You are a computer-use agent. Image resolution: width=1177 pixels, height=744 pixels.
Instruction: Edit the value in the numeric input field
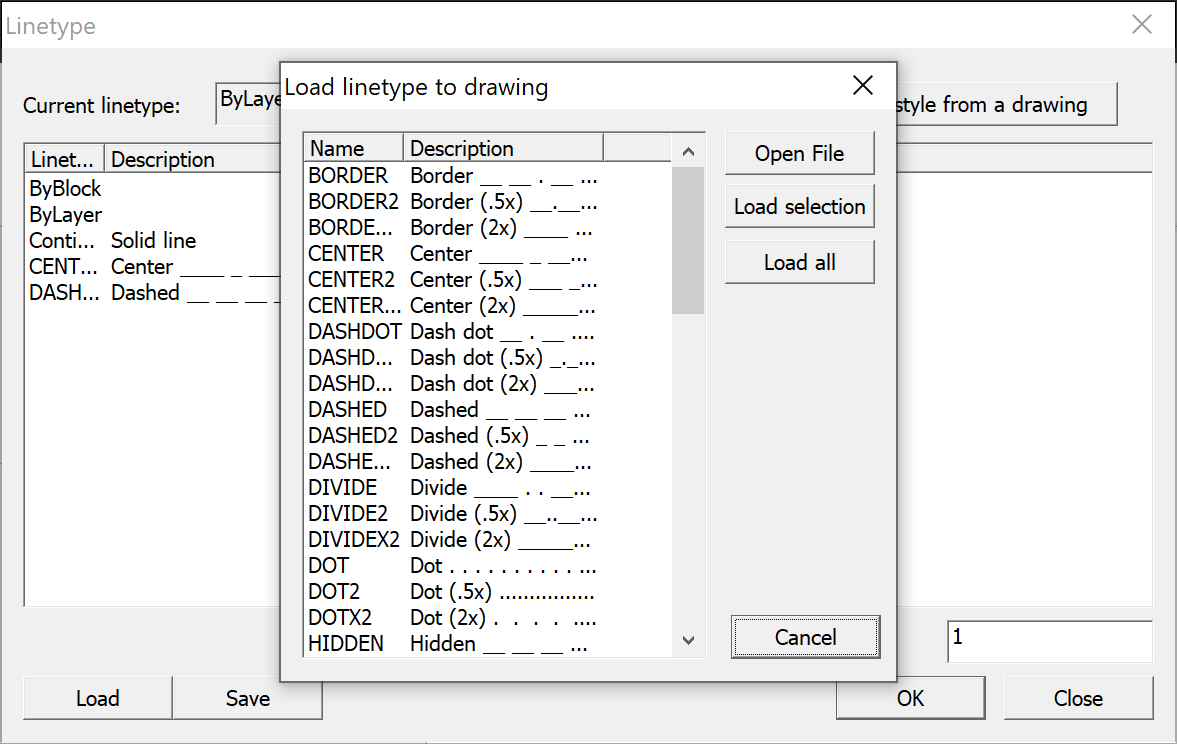click(x=1048, y=640)
